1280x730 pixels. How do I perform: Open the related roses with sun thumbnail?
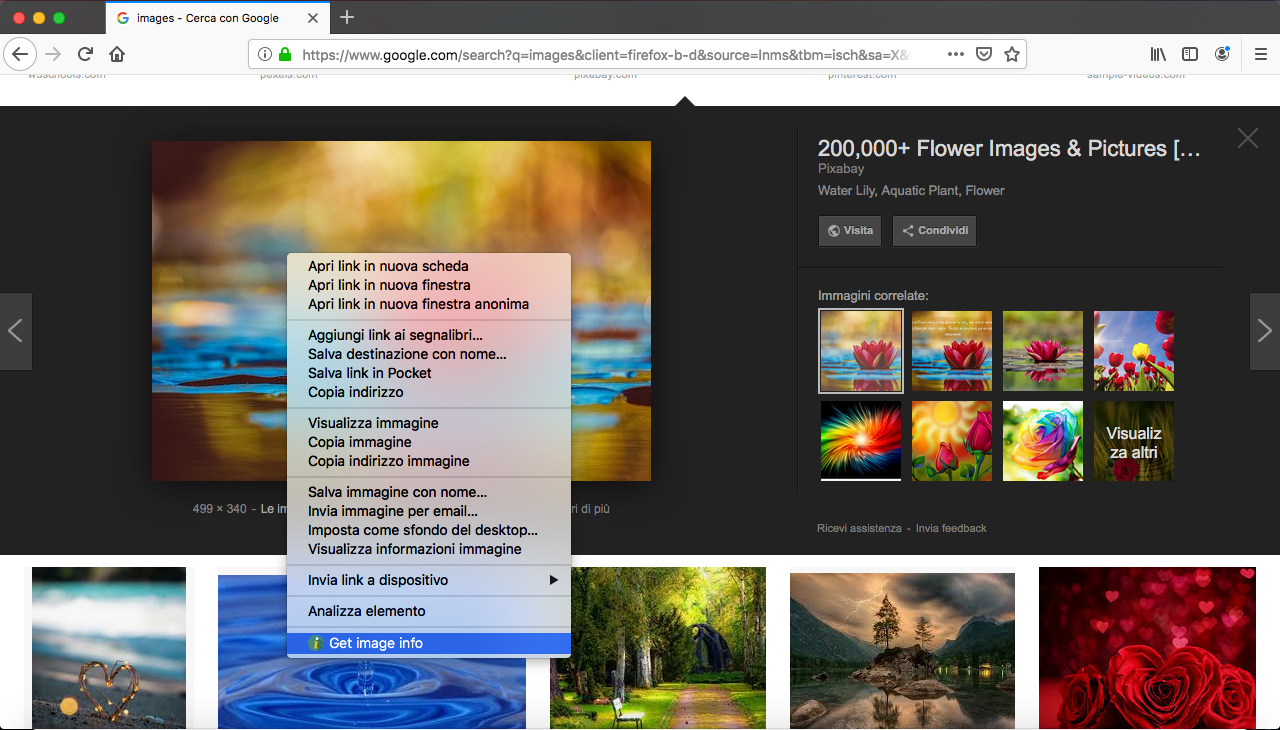pos(952,441)
